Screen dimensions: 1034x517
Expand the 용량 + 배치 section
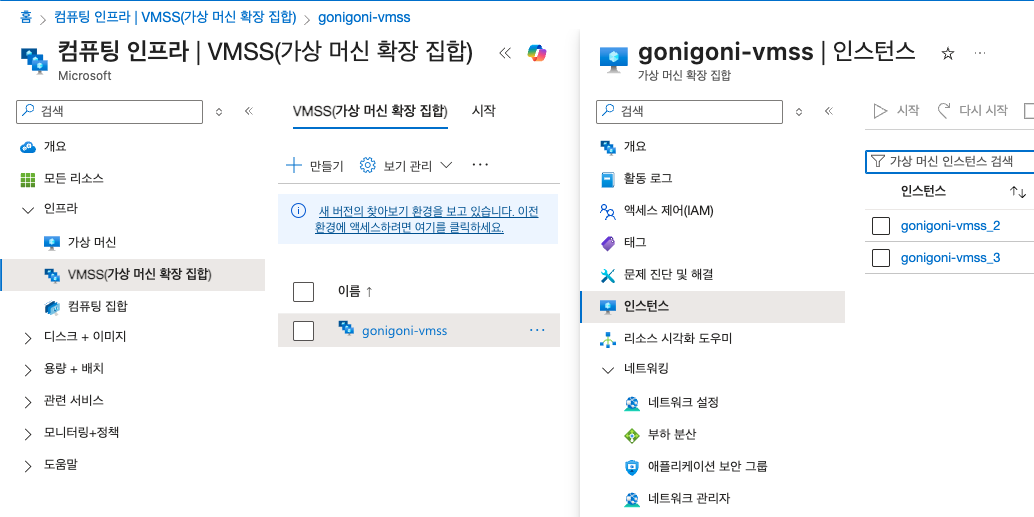[28, 370]
